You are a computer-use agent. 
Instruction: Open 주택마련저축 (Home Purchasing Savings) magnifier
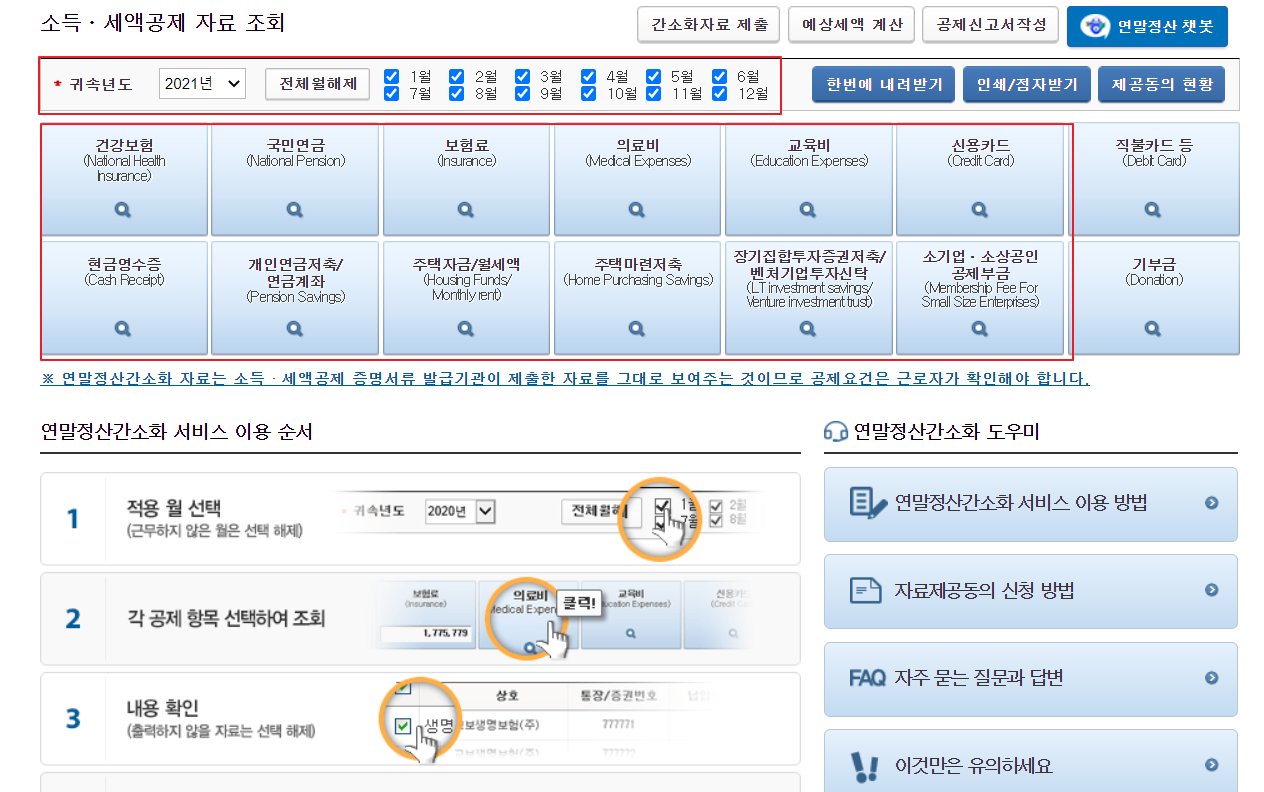click(636, 328)
